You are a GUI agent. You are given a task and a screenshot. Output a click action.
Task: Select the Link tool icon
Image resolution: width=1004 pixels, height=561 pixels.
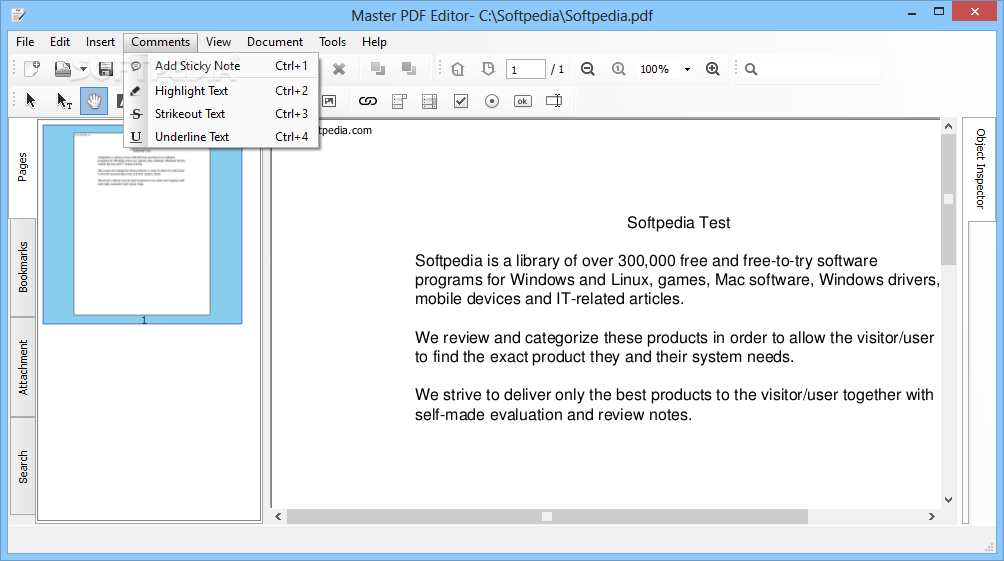coord(368,101)
